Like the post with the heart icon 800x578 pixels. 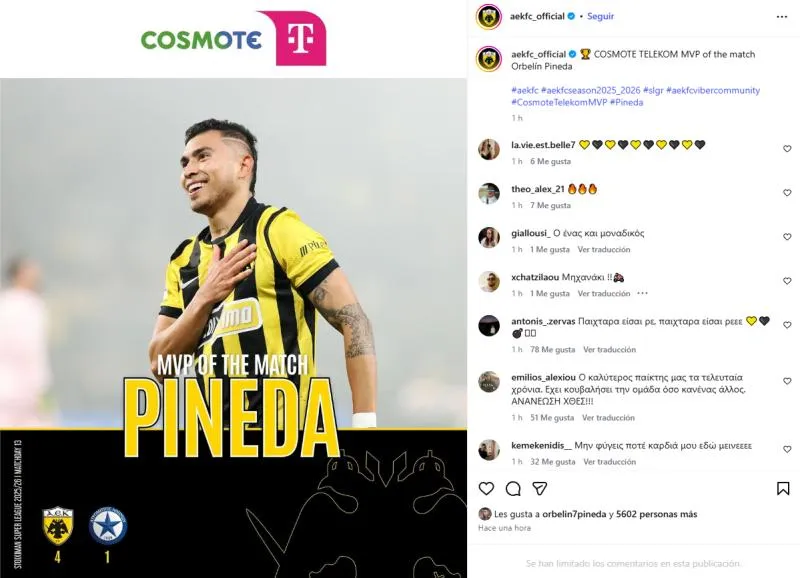click(x=486, y=488)
